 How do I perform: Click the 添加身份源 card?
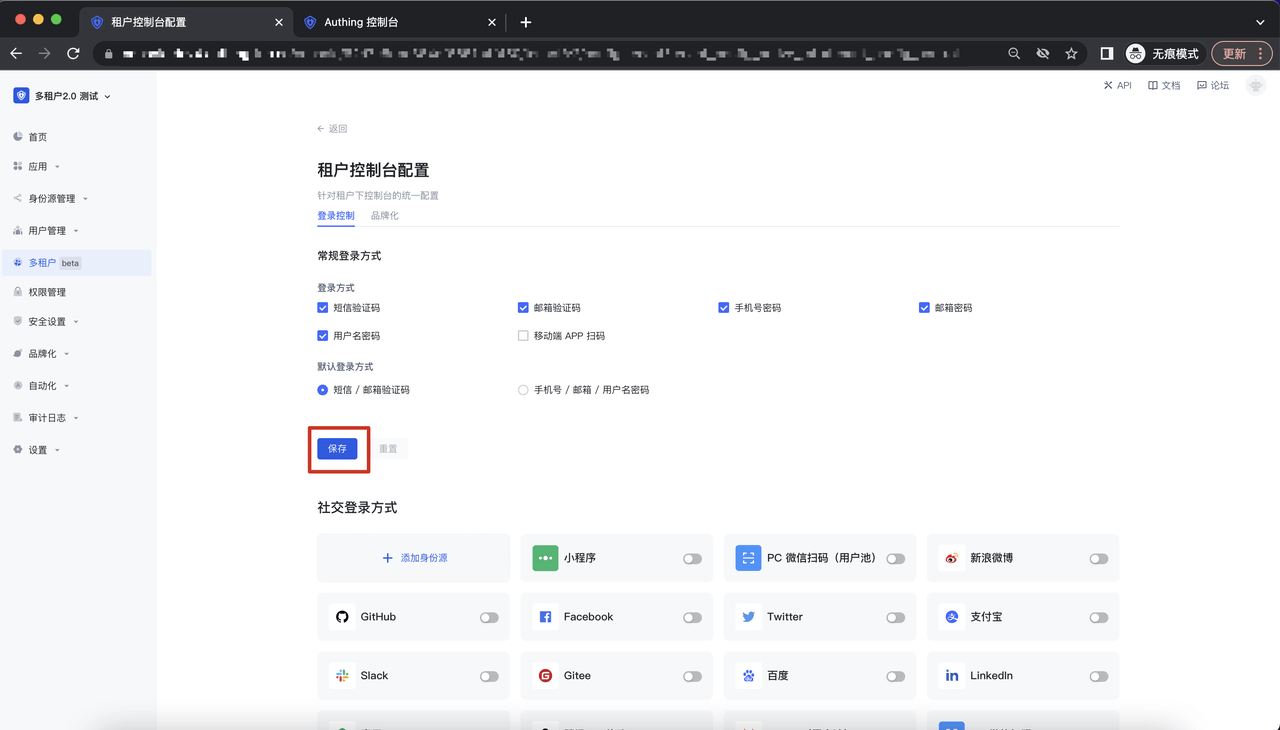(x=414, y=558)
